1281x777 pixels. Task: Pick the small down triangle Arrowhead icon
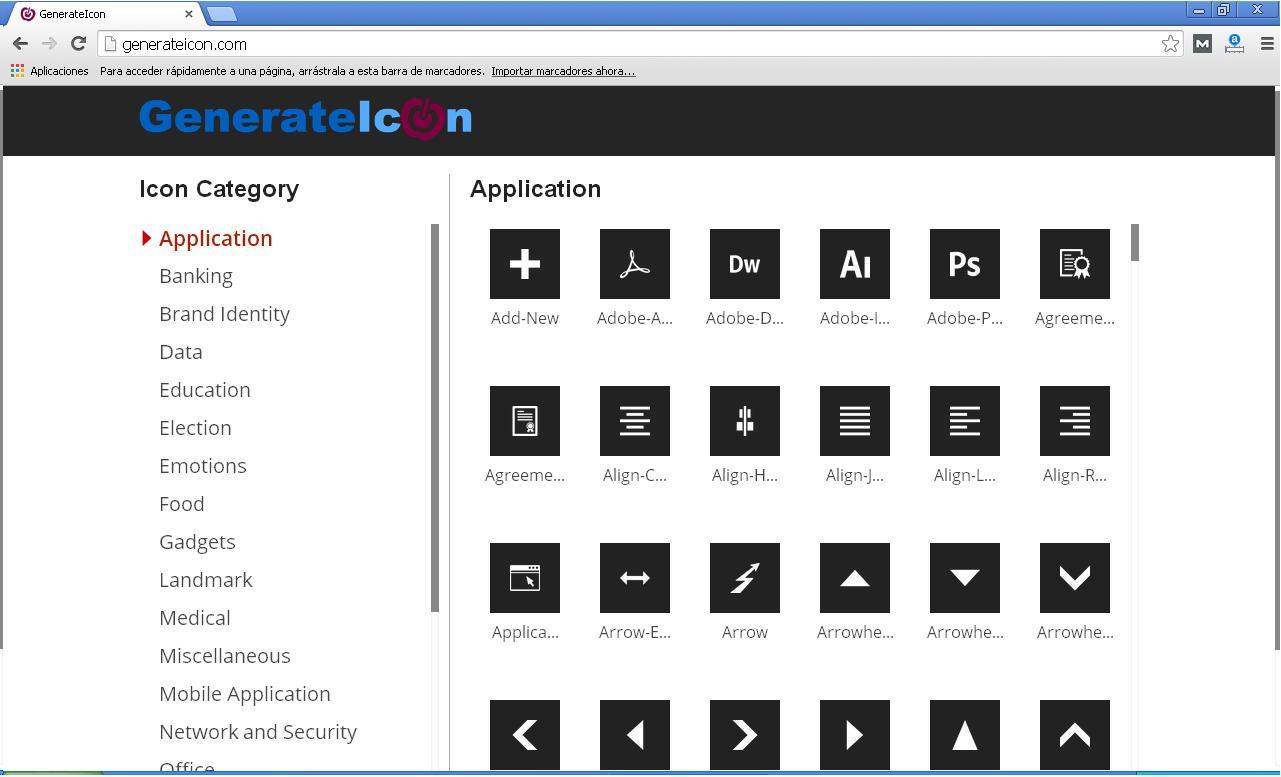pyautogui.click(x=965, y=578)
